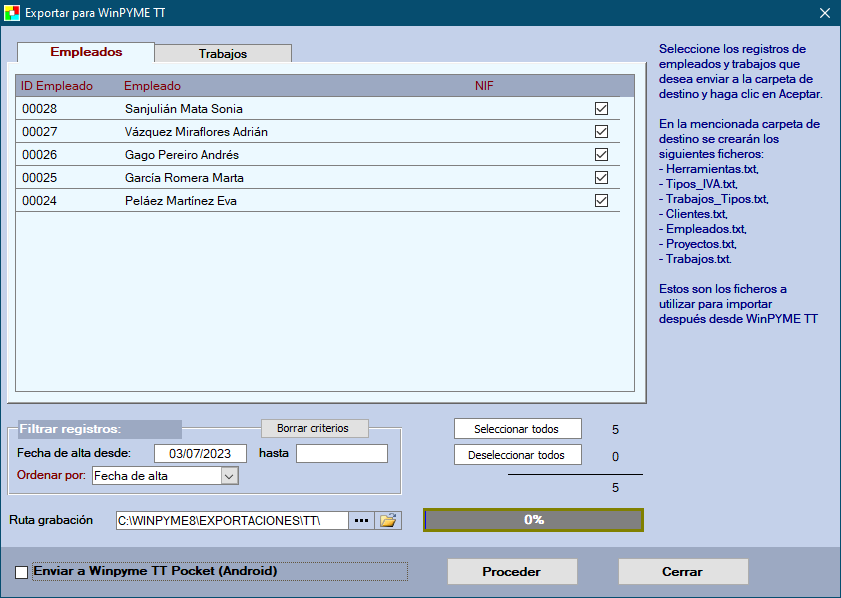Switch to the Trabajos tab
This screenshot has width=841, height=598.
pyautogui.click(x=223, y=53)
